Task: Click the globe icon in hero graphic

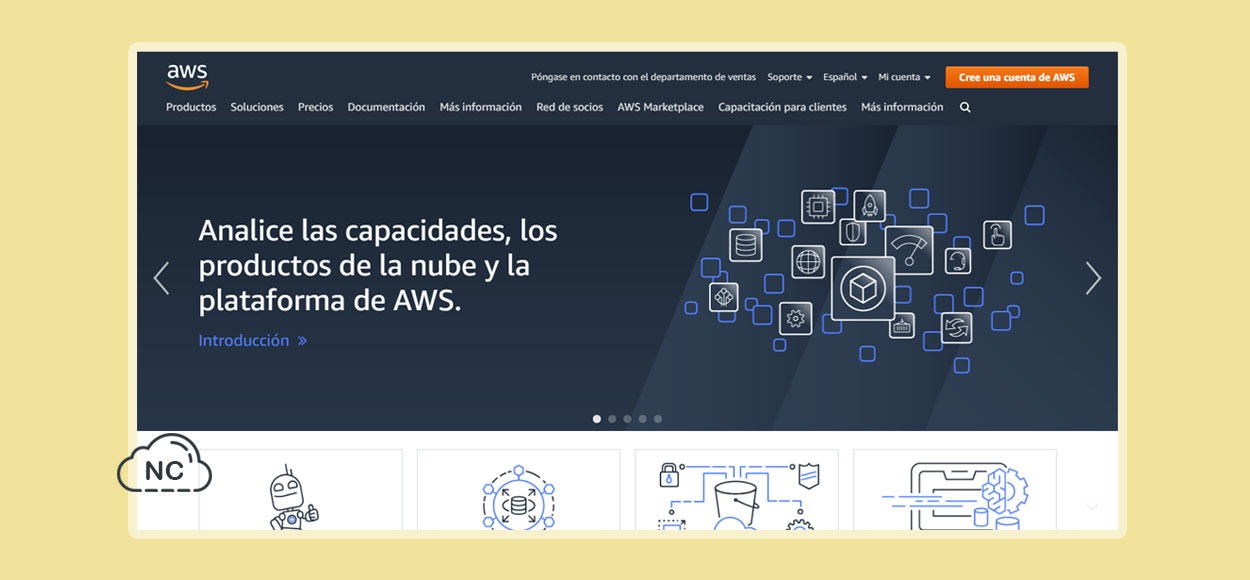Action: (x=808, y=262)
